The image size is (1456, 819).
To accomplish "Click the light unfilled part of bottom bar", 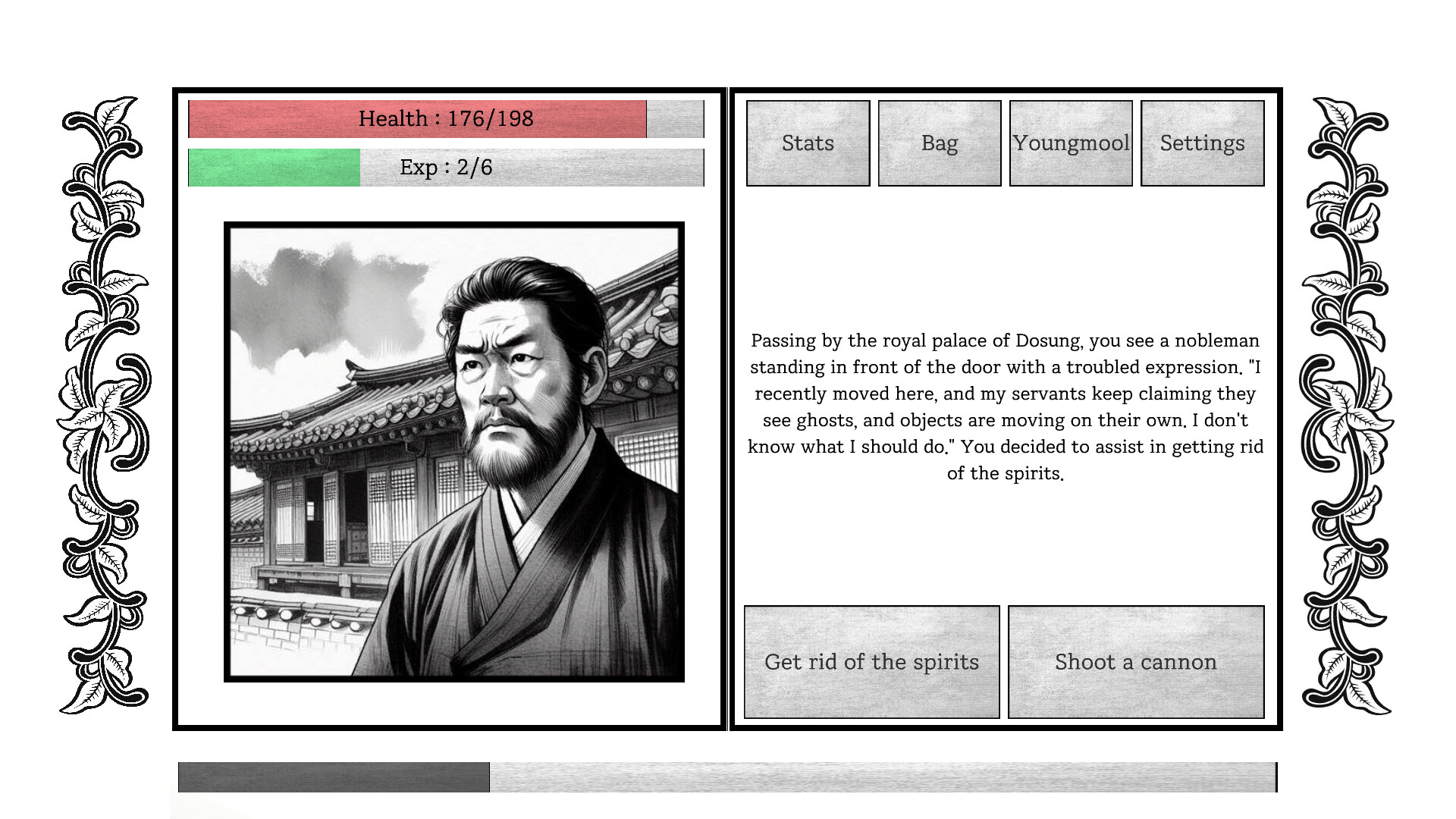I will tap(883, 777).
